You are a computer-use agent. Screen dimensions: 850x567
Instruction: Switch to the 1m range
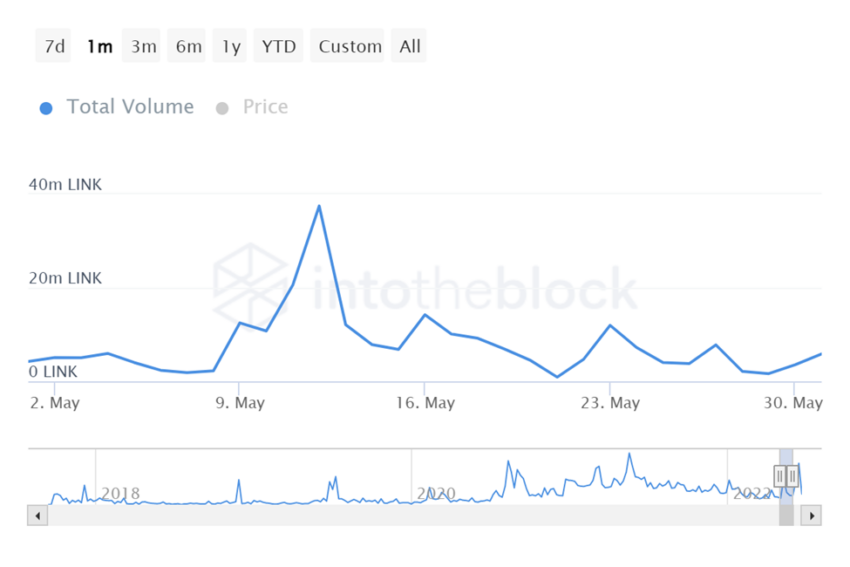pyautogui.click(x=99, y=46)
